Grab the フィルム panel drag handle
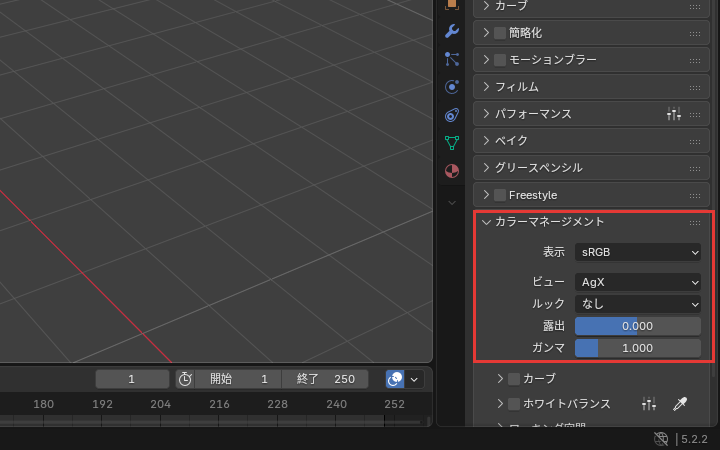 tap(695, 87)
